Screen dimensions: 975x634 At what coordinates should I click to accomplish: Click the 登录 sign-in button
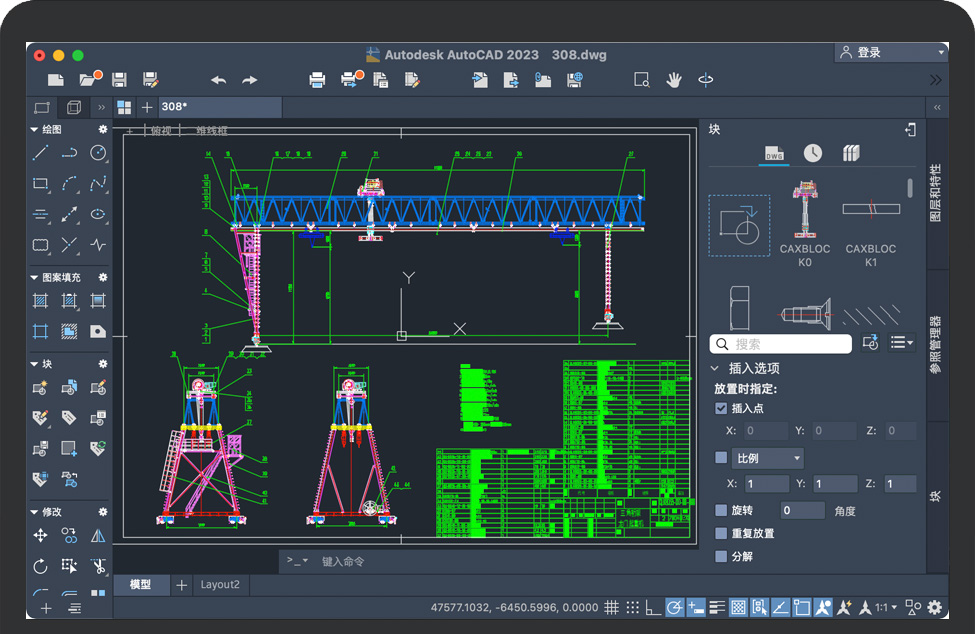point(889,52)
